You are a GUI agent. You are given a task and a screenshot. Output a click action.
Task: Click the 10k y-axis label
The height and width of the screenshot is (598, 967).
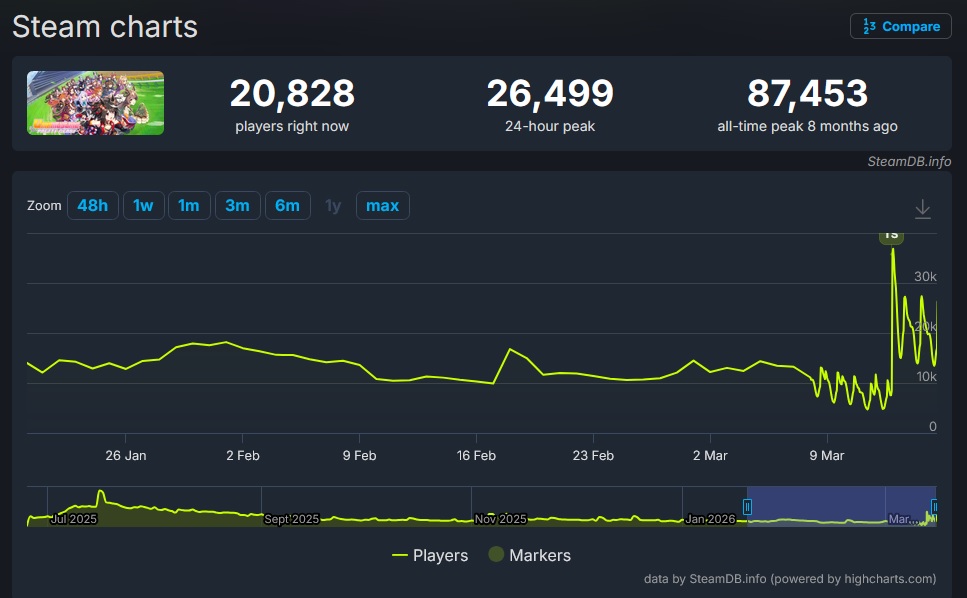(x=926, y=377)
